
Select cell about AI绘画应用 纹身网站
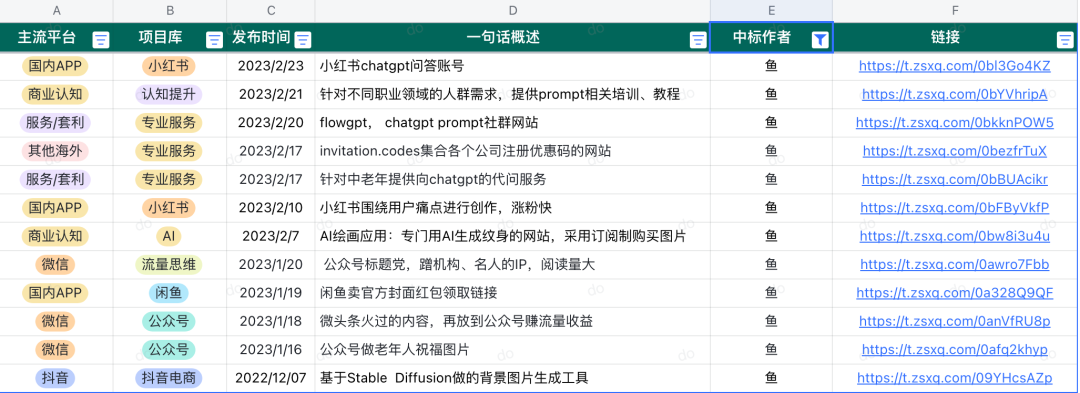pyautogui.click(x=512, y=236)
